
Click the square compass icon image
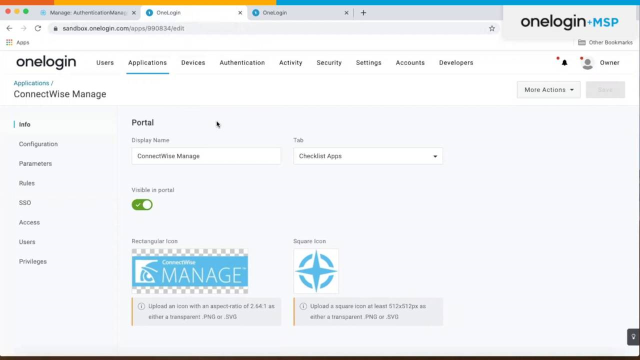(x=316, y=271)
